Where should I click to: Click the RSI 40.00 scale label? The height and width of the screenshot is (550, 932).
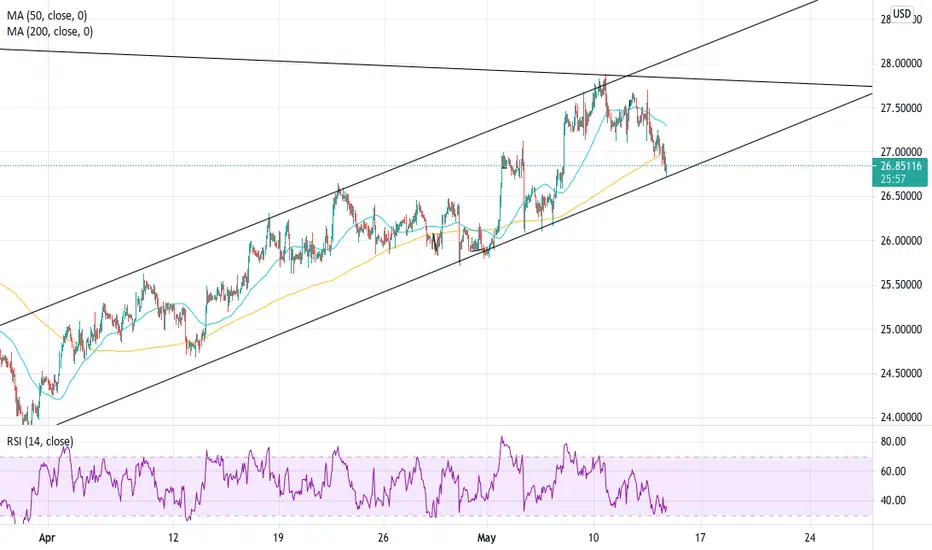click(893, 501)
